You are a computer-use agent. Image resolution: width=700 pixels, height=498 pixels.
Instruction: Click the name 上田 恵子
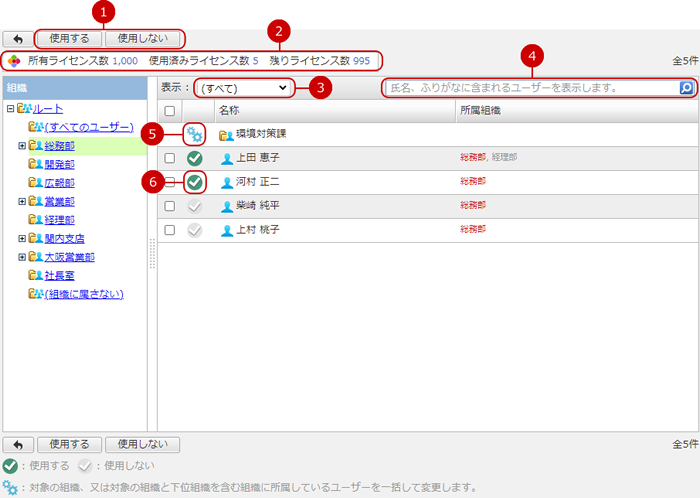tap(258, 158)
